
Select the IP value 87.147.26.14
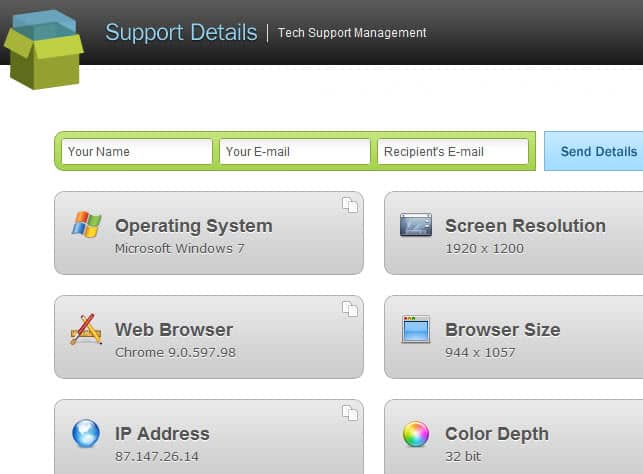pyautogui.click(x=157, y=457)
